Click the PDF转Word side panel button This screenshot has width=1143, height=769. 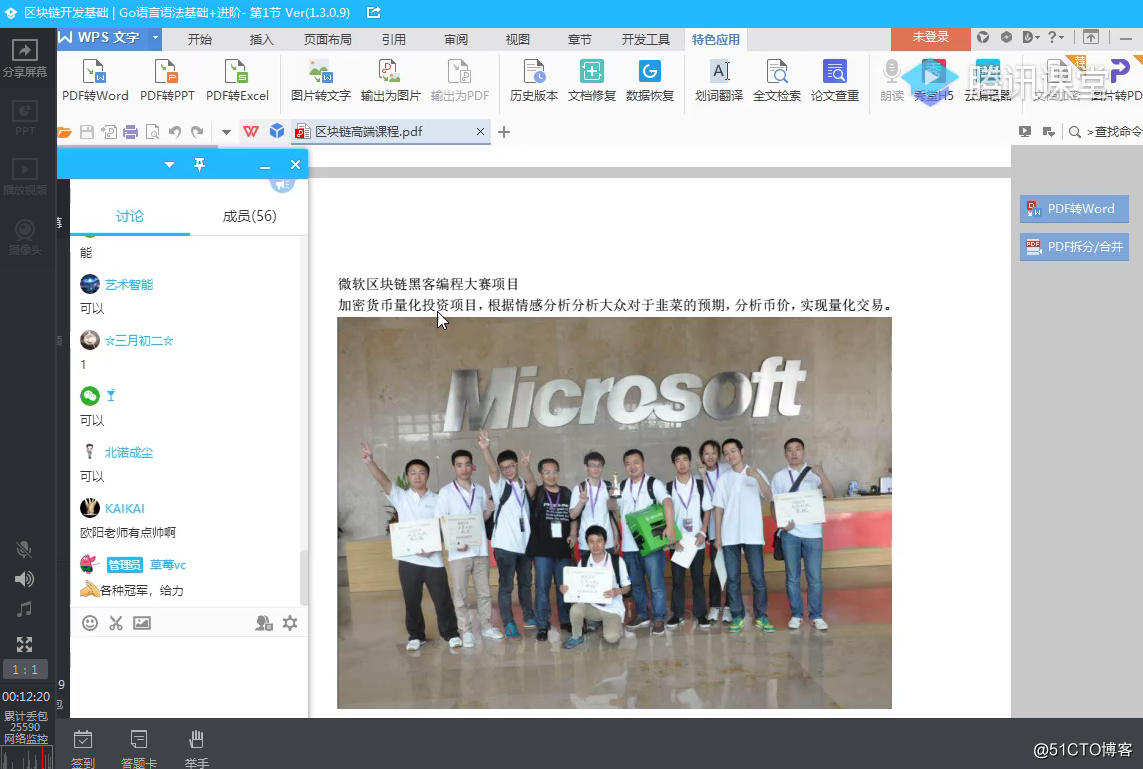click(1074, 208)
